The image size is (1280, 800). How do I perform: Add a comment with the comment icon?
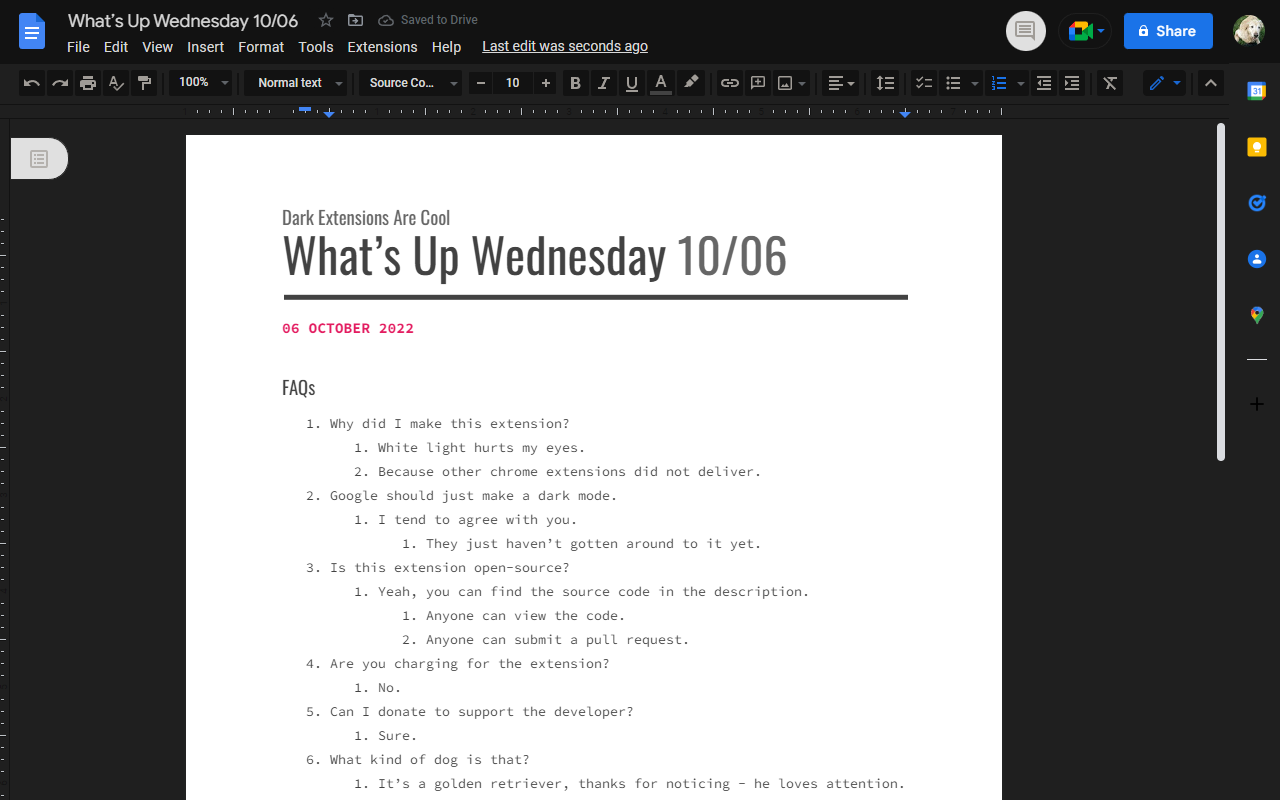pos(757,83)
